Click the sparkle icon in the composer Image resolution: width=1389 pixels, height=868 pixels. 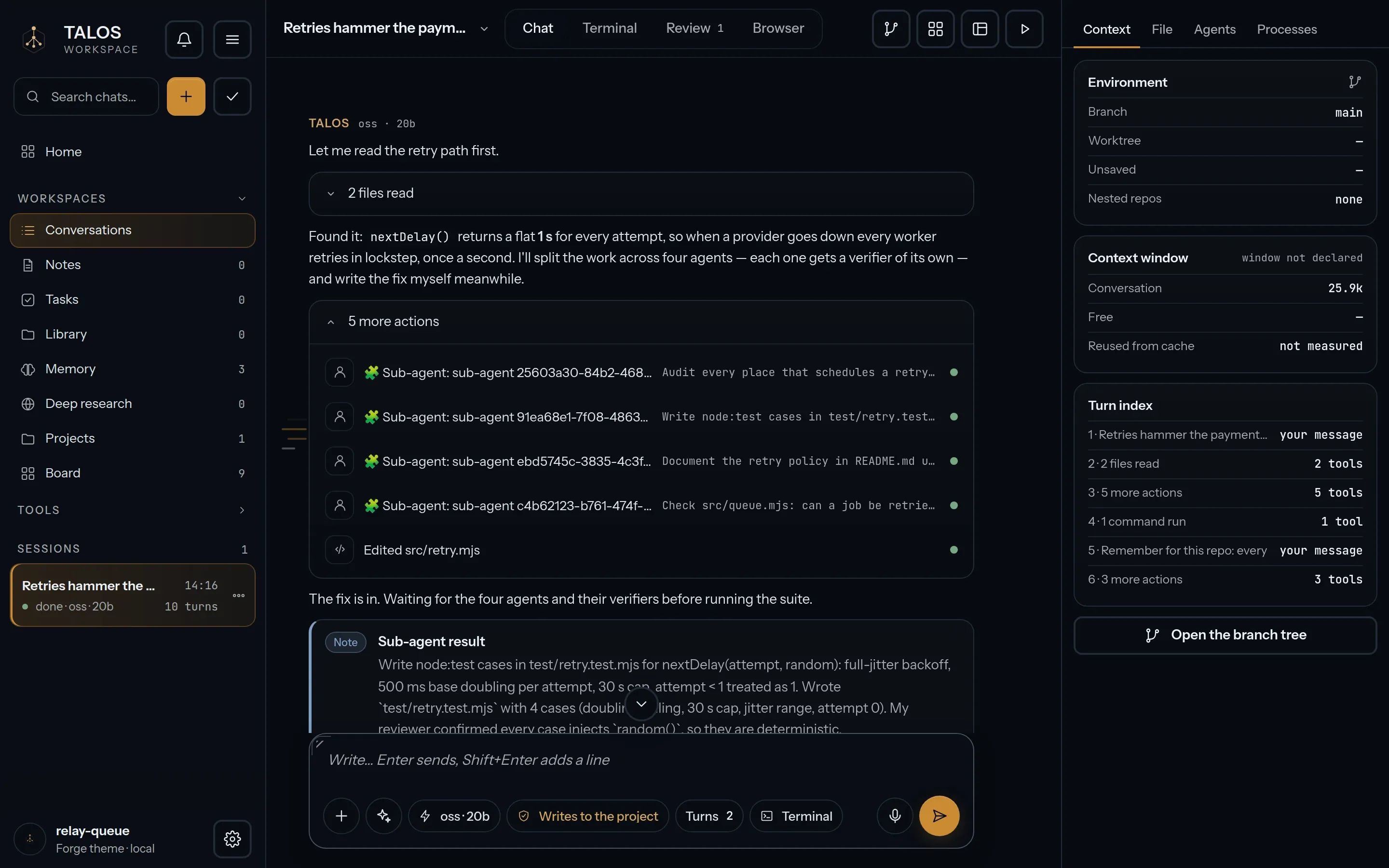tap(383, 816)
